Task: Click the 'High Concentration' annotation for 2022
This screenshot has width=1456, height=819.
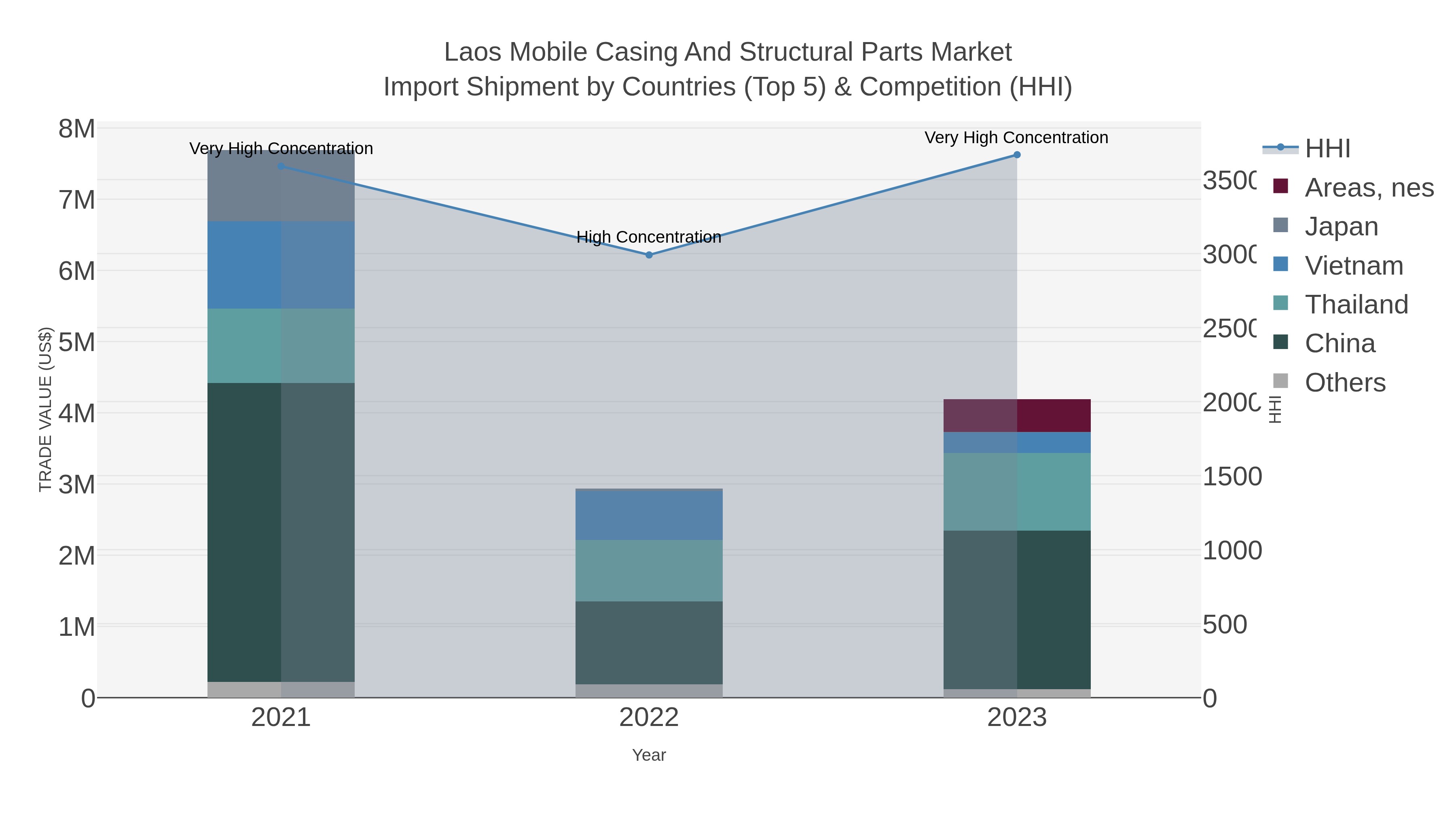Action: click(x=649, y=237)
